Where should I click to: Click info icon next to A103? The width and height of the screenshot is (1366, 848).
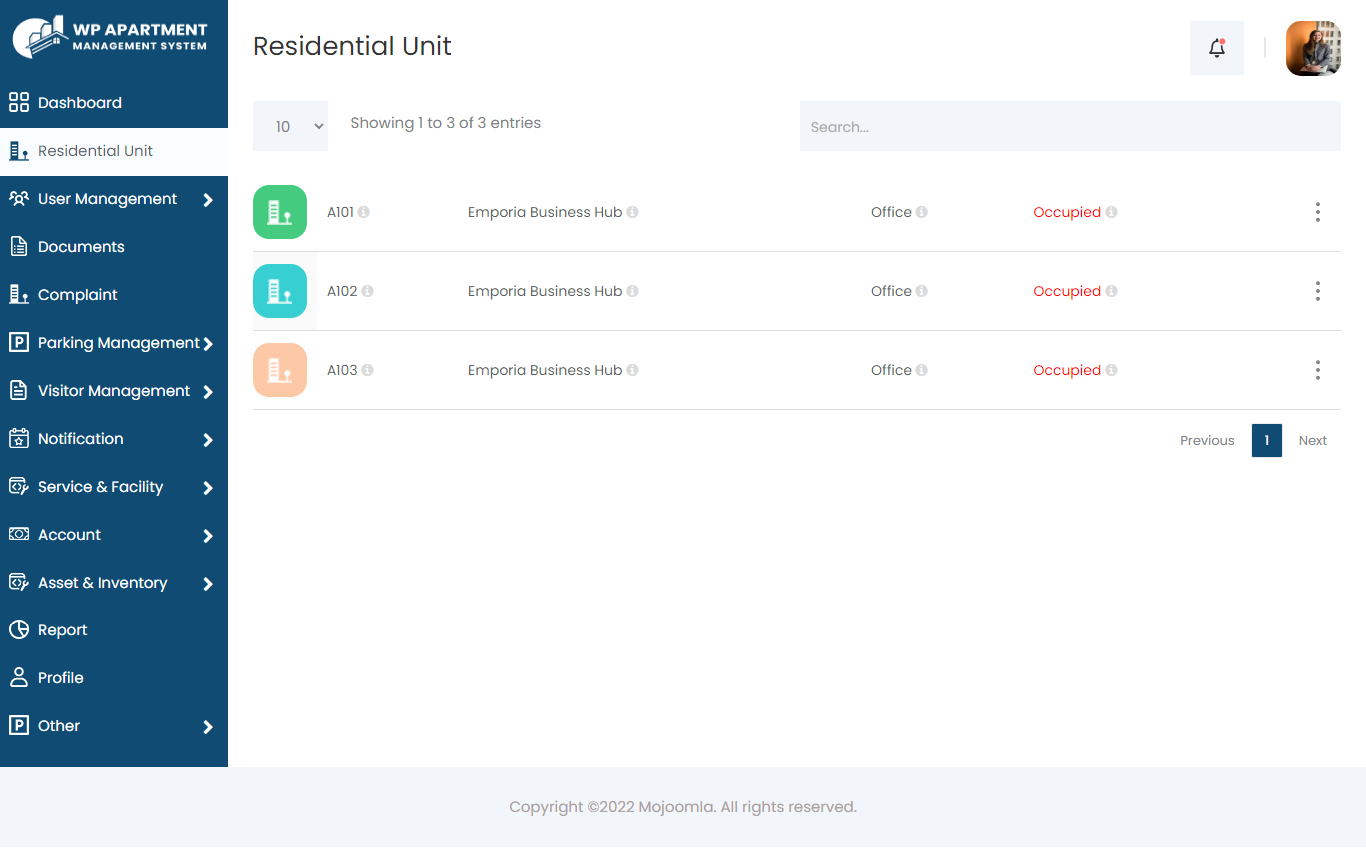pyautogui.click(x=367, y=370)
